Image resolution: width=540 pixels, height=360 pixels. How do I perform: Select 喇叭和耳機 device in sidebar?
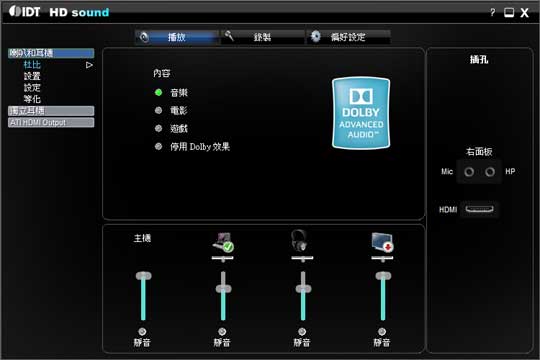[51, 53]
